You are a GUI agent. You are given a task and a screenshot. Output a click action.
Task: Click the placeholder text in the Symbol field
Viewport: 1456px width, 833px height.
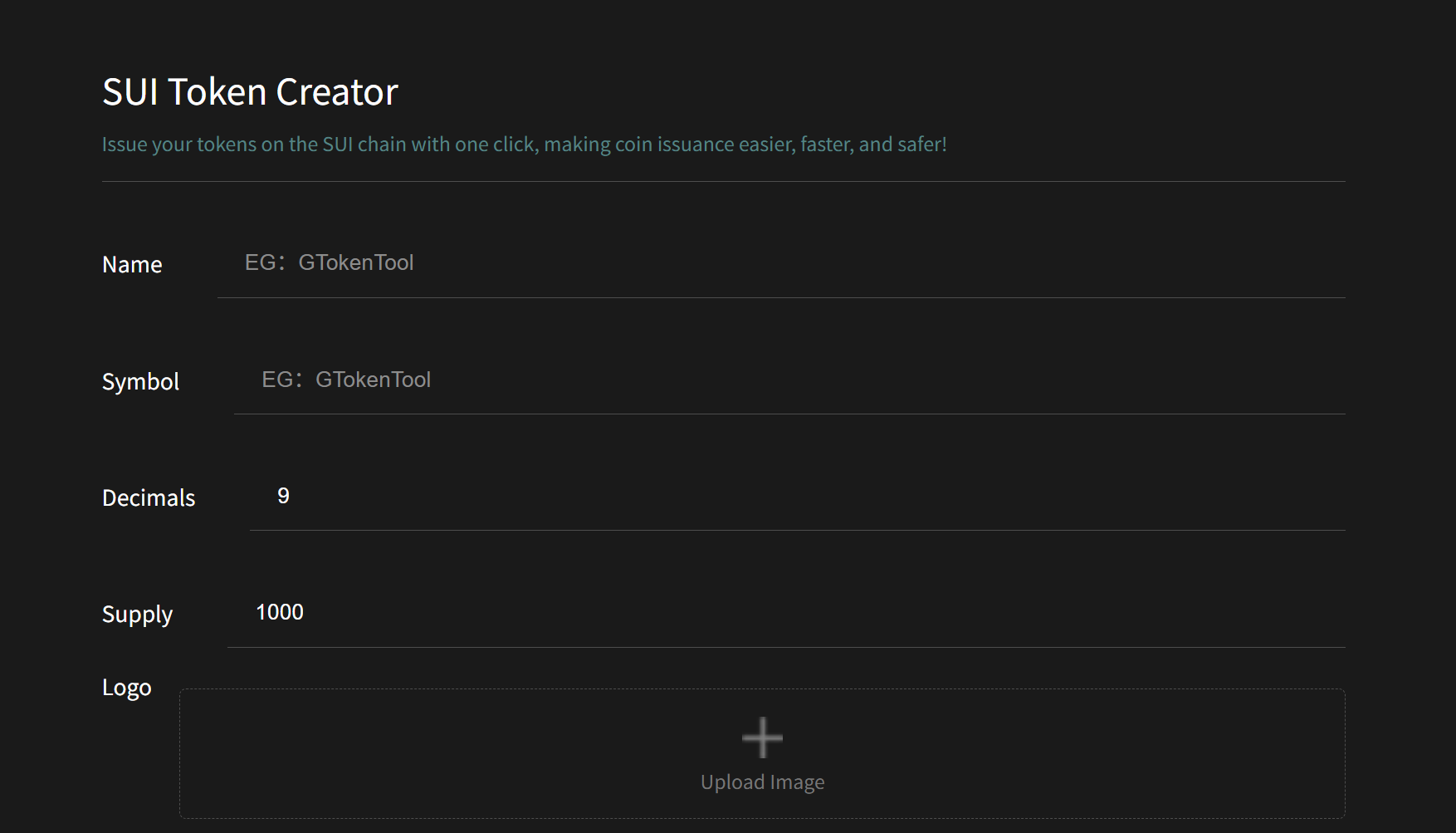pyautogui.click(x=346, y=380)
